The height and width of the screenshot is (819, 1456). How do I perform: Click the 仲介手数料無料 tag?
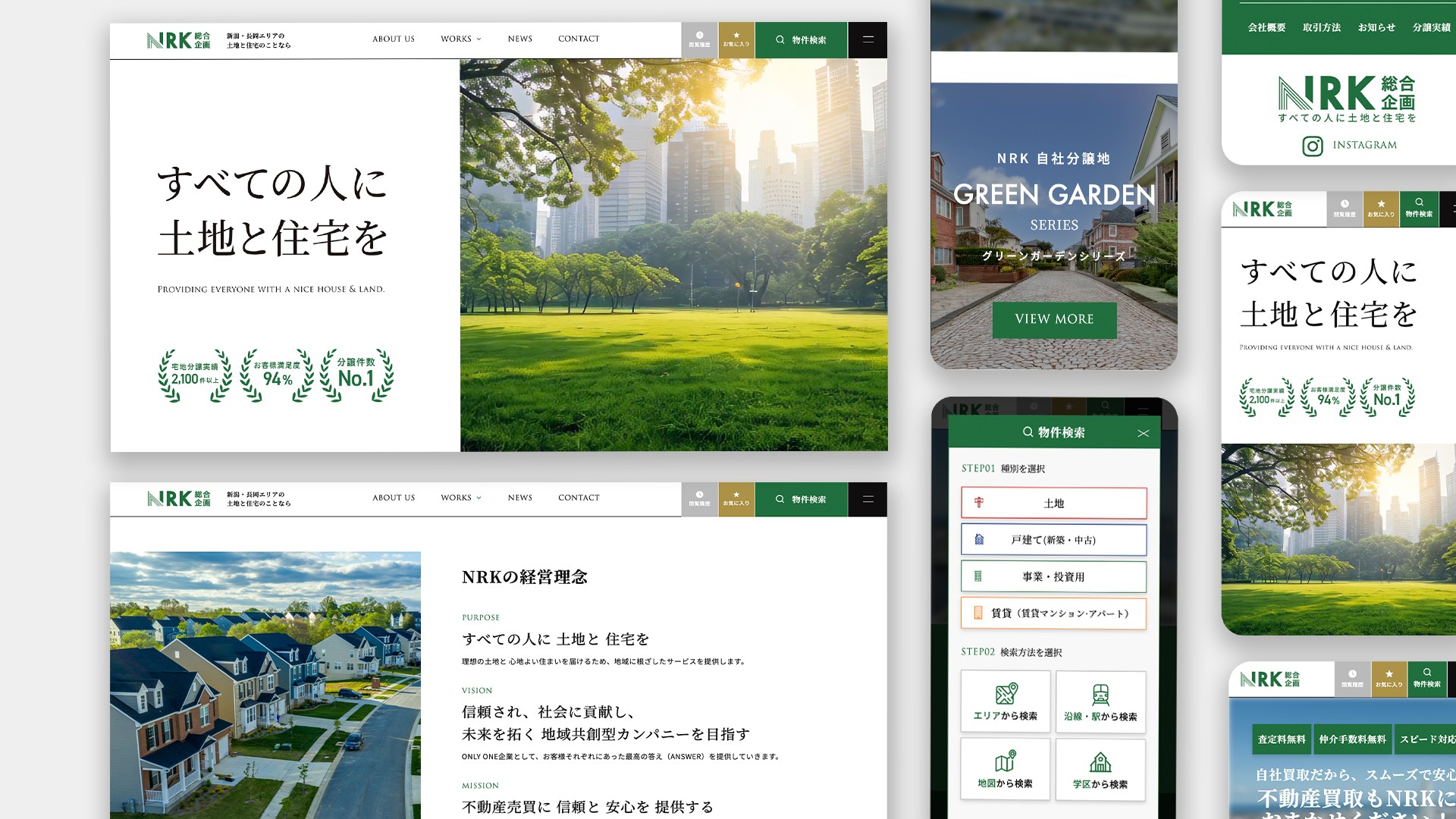tap(1352, 739)
